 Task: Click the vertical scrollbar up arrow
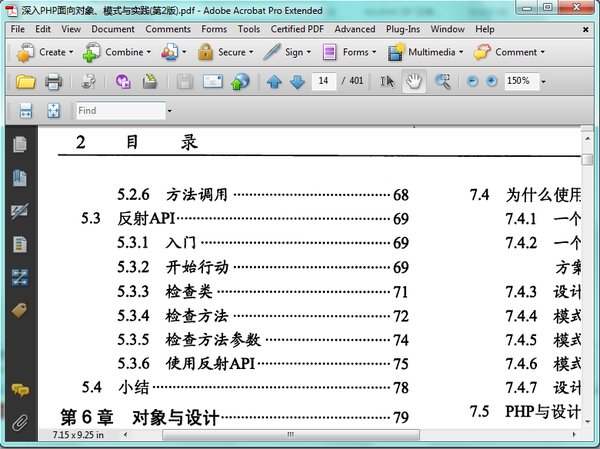587,139
